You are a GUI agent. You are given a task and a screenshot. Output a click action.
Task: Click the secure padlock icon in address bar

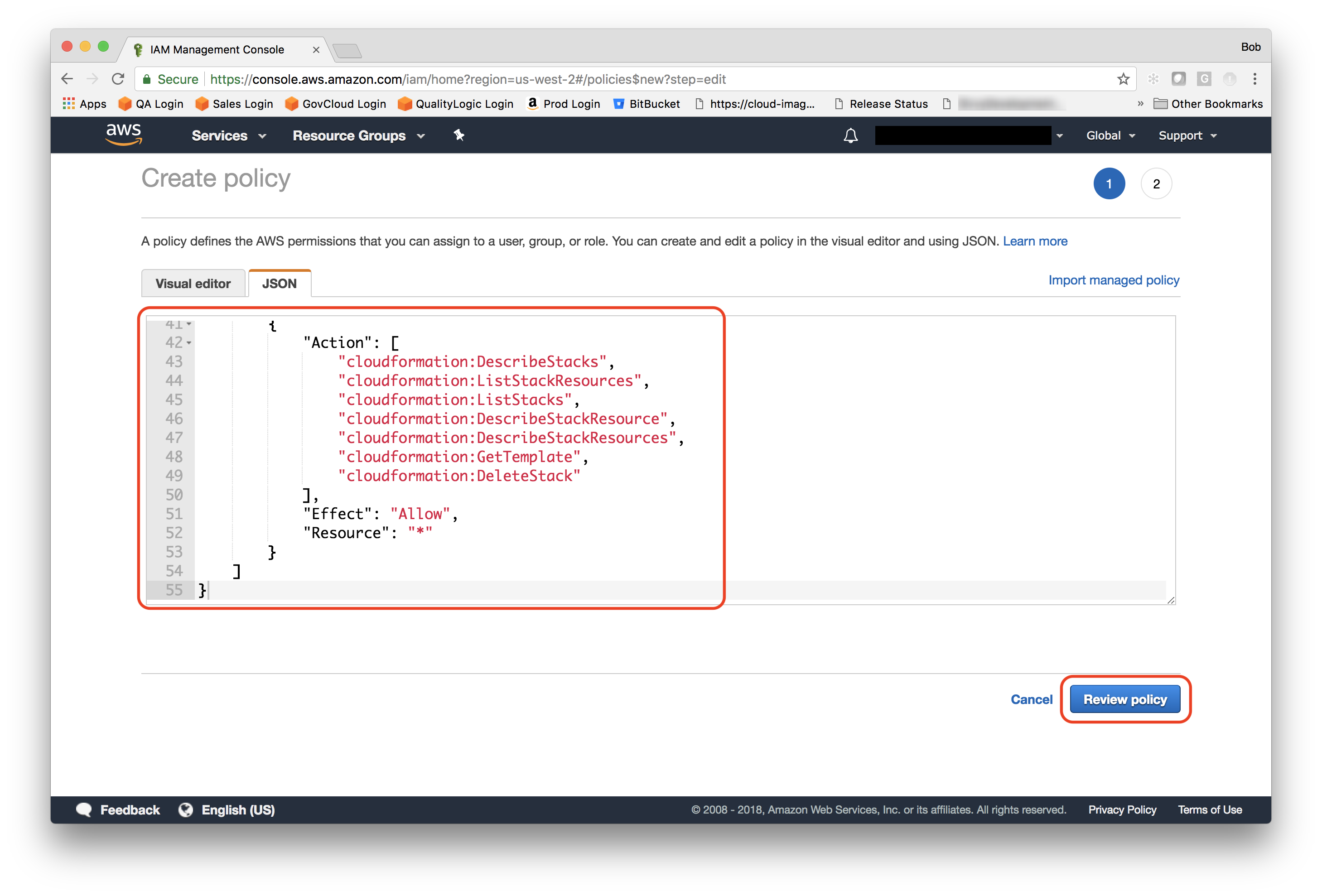147,79
